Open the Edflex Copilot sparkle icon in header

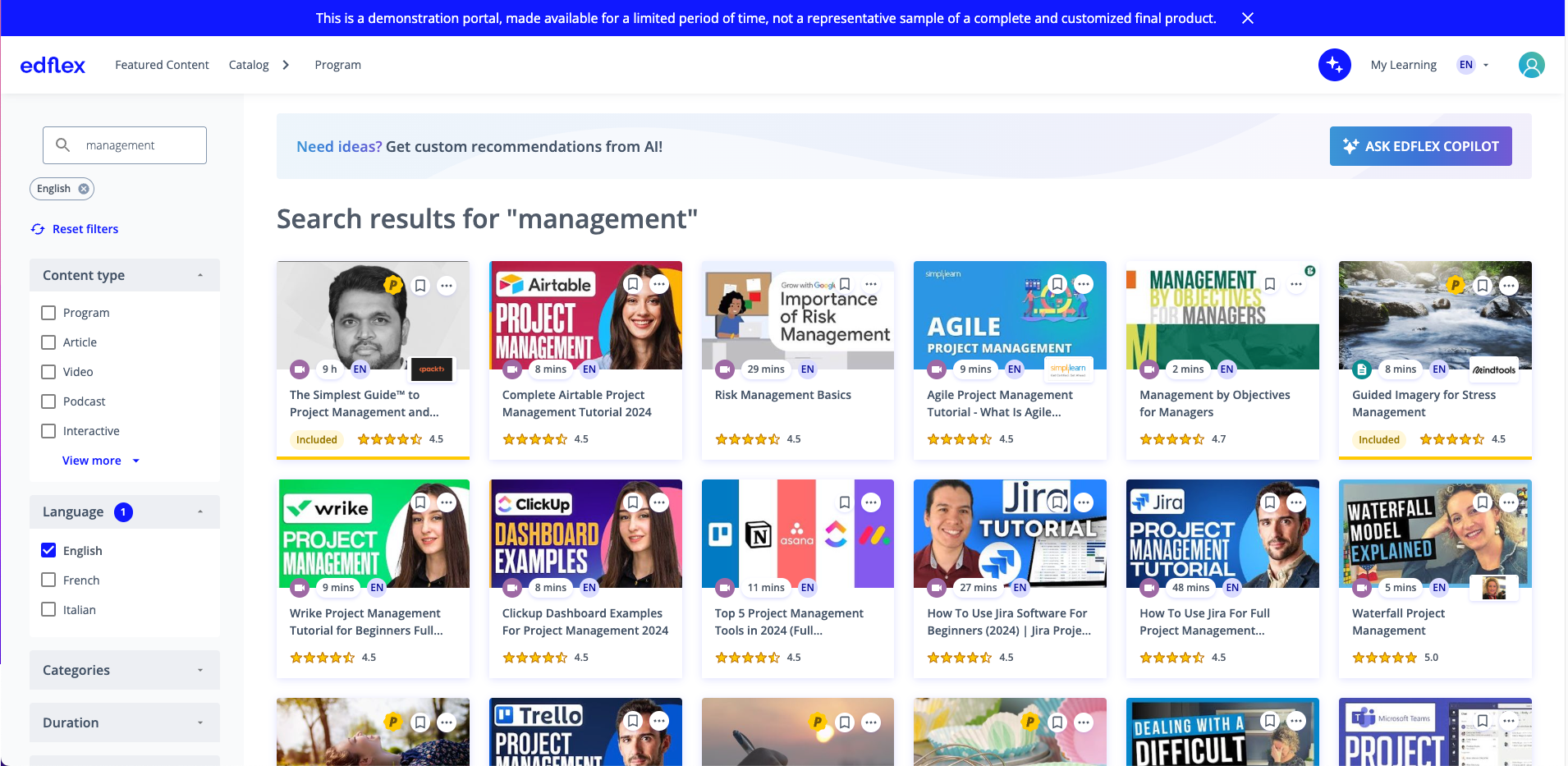1334,65
